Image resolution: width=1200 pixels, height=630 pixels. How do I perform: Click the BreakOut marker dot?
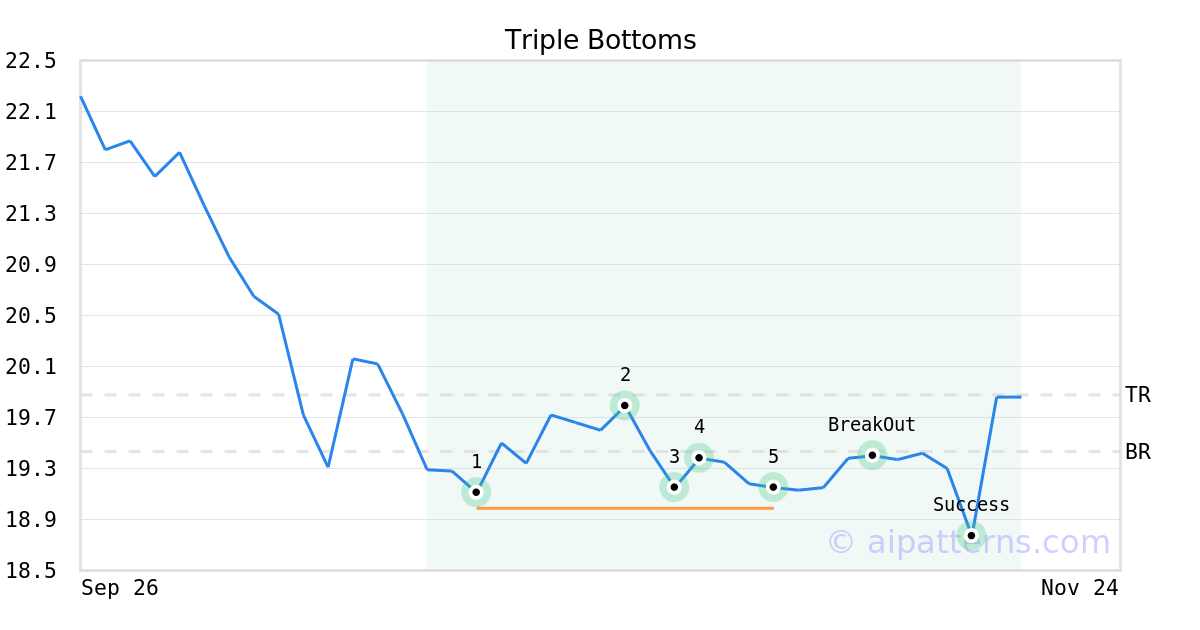click(872, 455)
